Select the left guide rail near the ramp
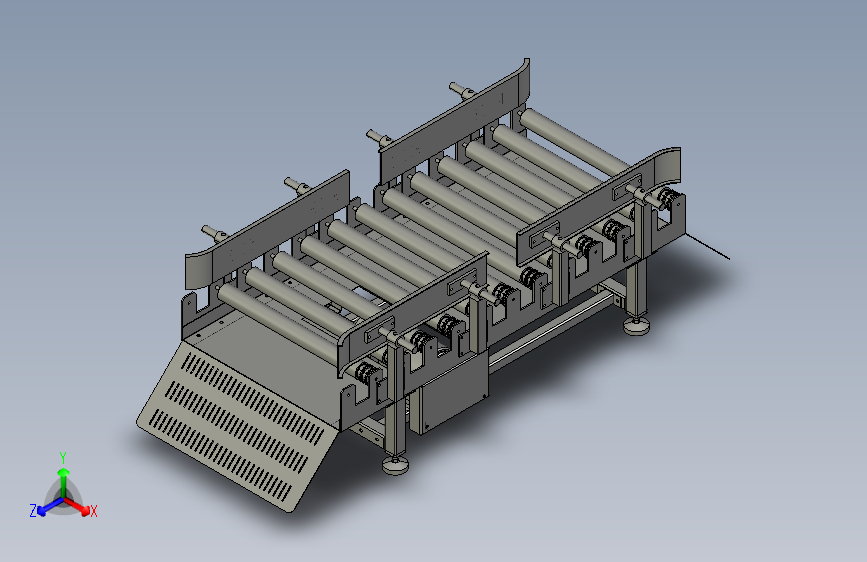 pos(267,230)
